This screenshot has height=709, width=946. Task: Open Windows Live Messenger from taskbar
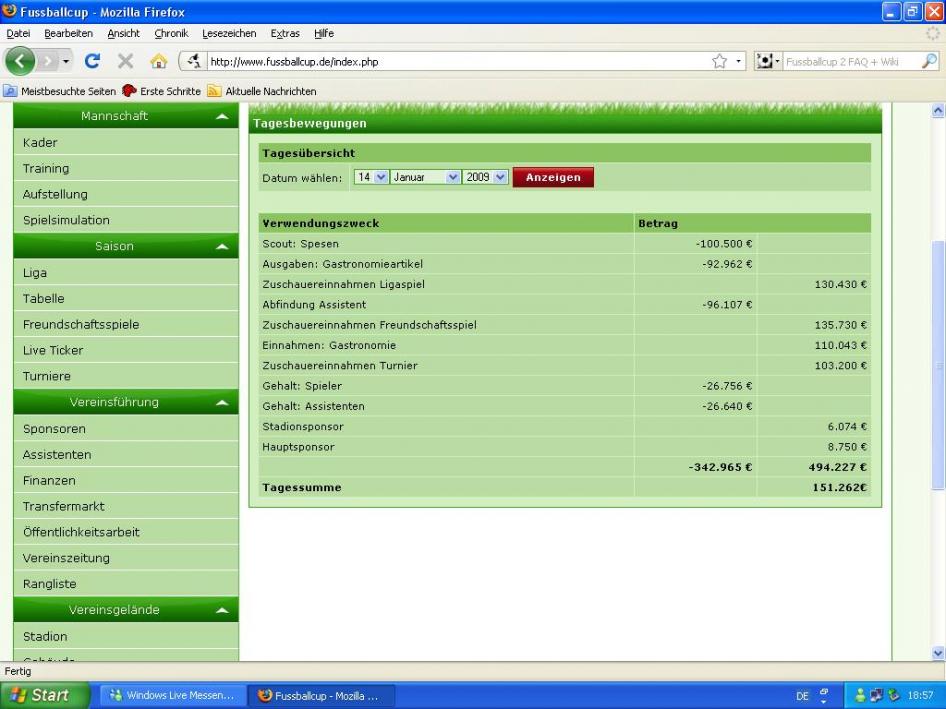pyautogui.click(x=172, y=695)
